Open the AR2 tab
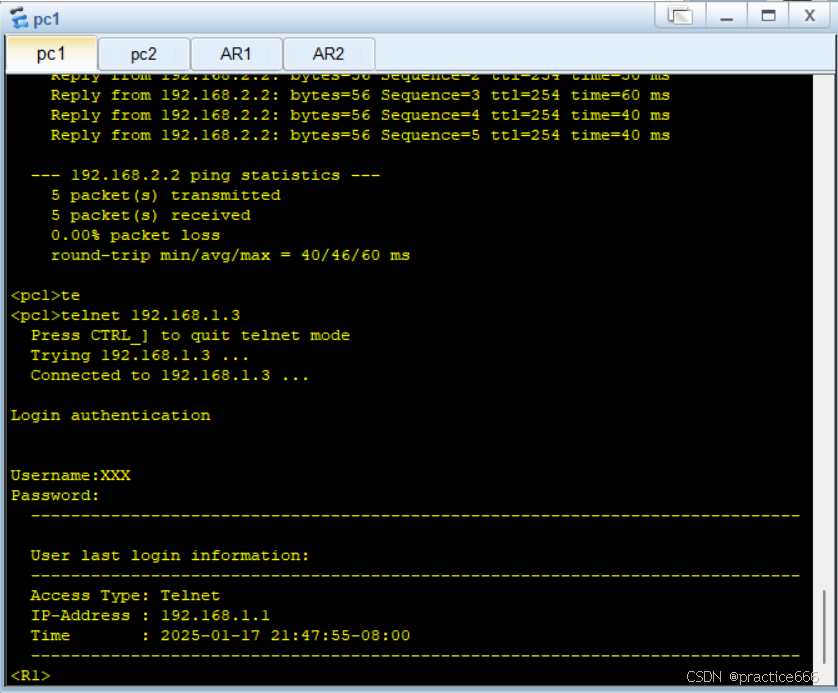 [x=328, y=54]
